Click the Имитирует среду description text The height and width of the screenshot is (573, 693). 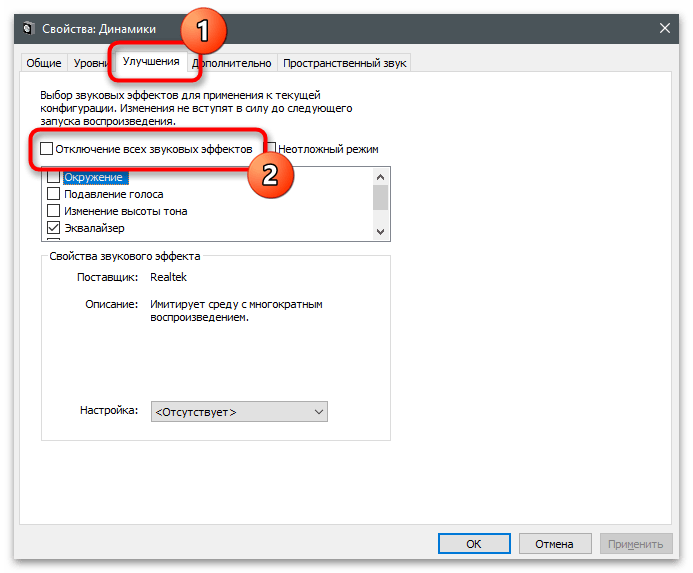[x=236, y=310]
